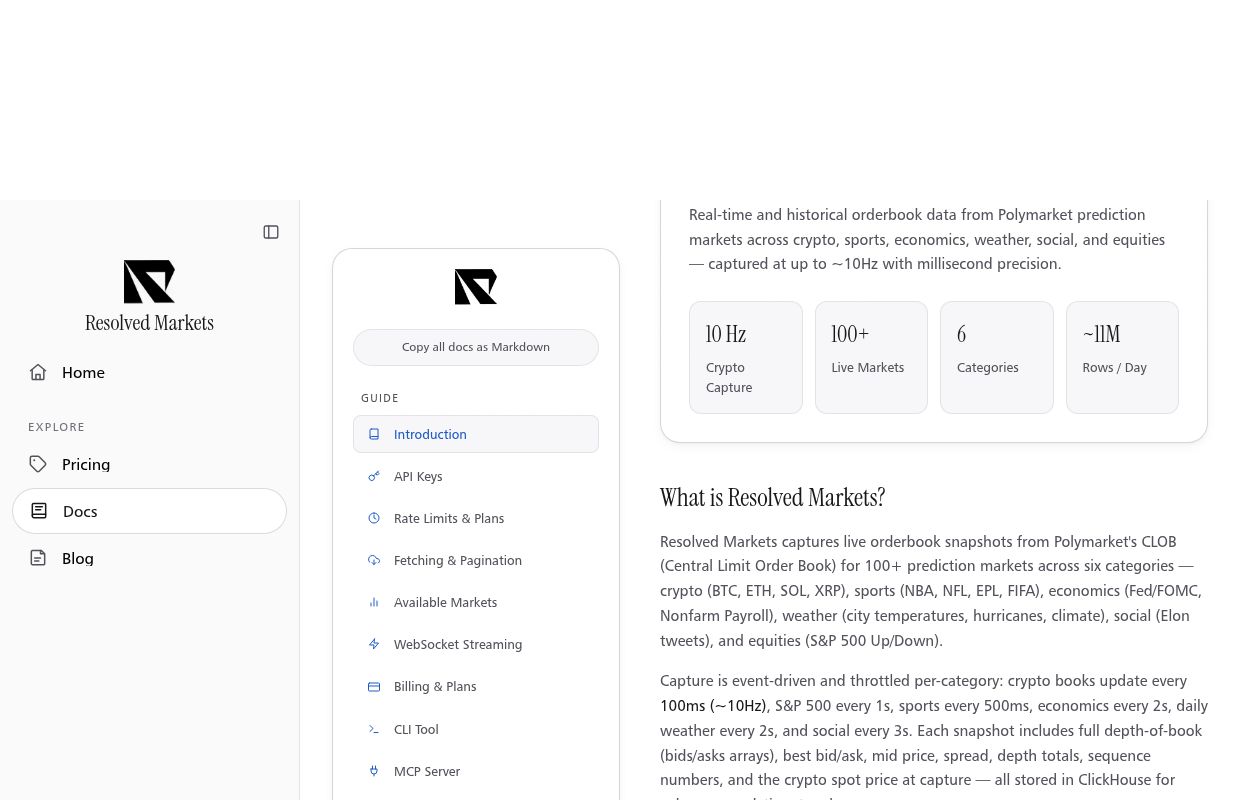1240x800 pixels.
Task: Open Available Markets guide
Action: tap(476, 602)
